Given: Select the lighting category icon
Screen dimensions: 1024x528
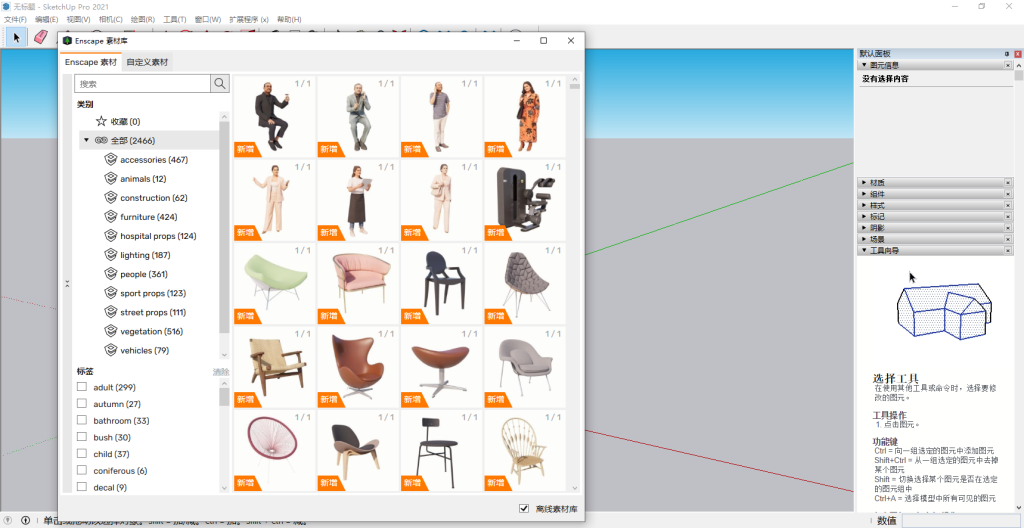Looking at the screenshot, I should (111, 255).
